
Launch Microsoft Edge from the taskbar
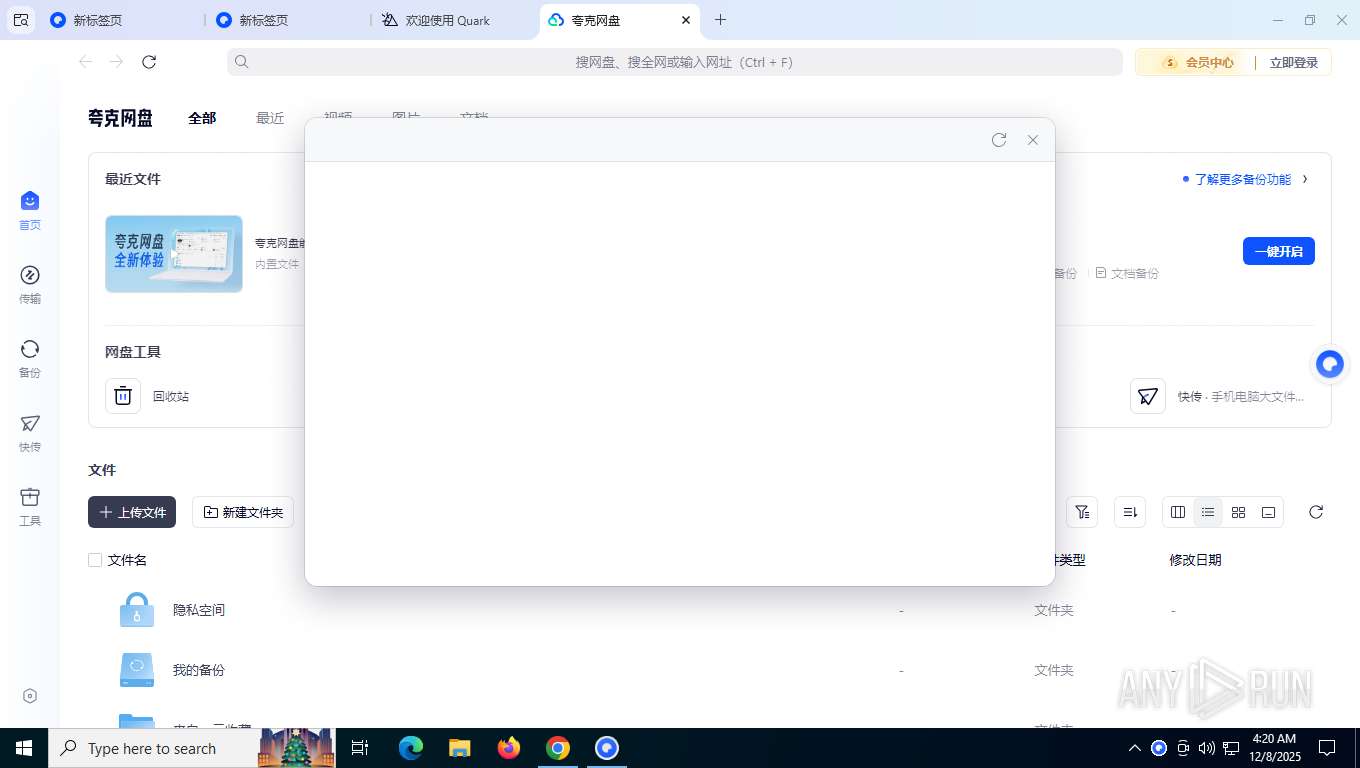[411, 748]
